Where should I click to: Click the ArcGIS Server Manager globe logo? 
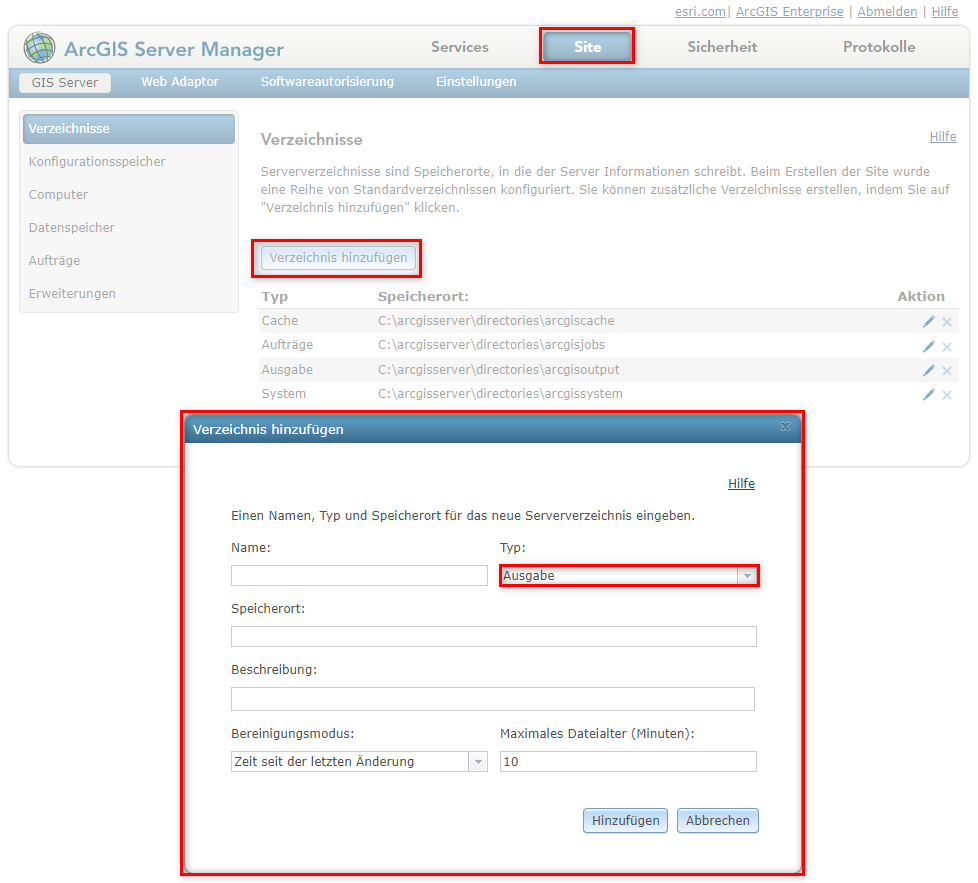pos(39,48)
